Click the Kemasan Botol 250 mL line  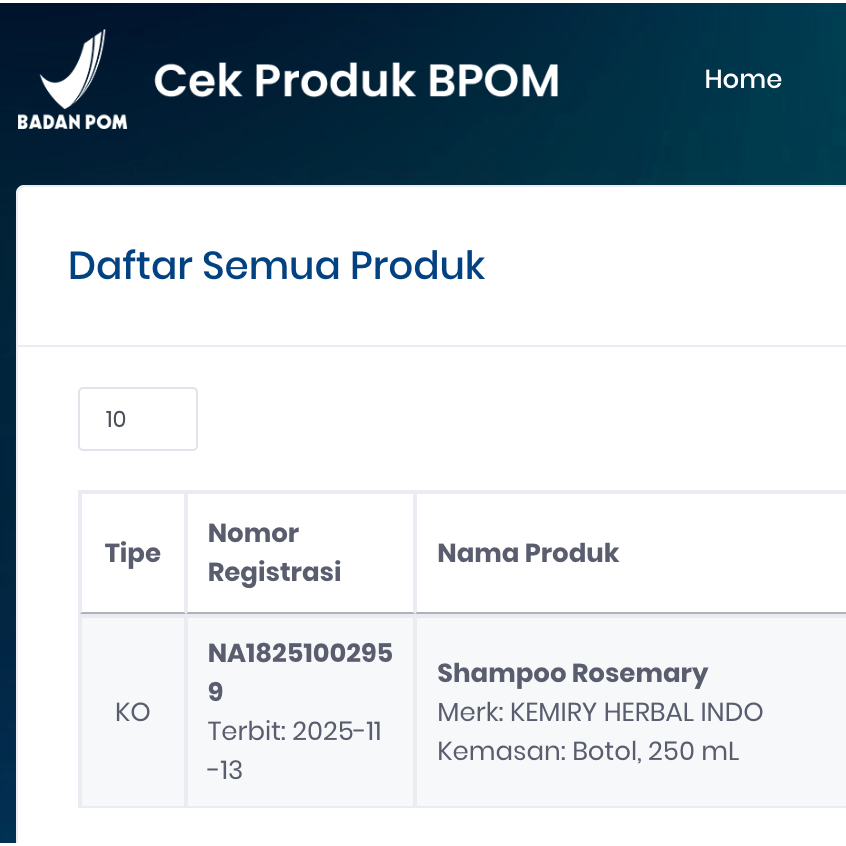click(588, 751)
